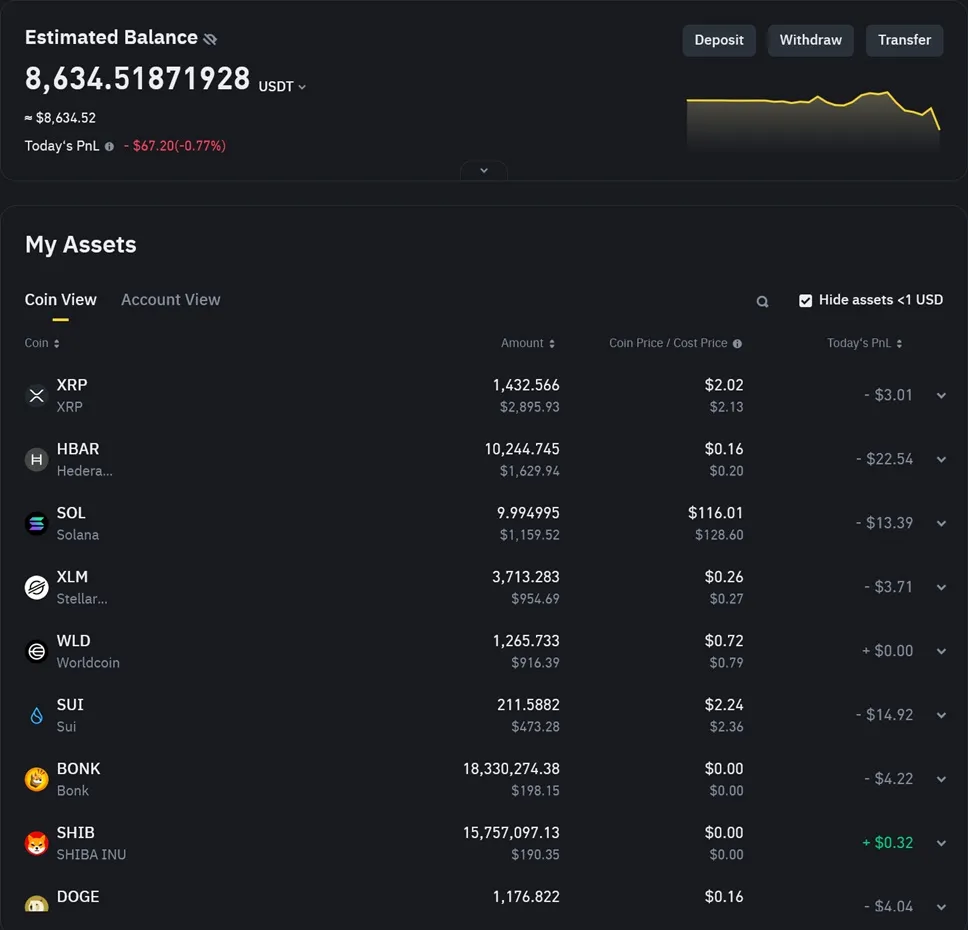Select XLM value $954.69
This screenshot has width=968, height=930.
click(x=535, y=599)
